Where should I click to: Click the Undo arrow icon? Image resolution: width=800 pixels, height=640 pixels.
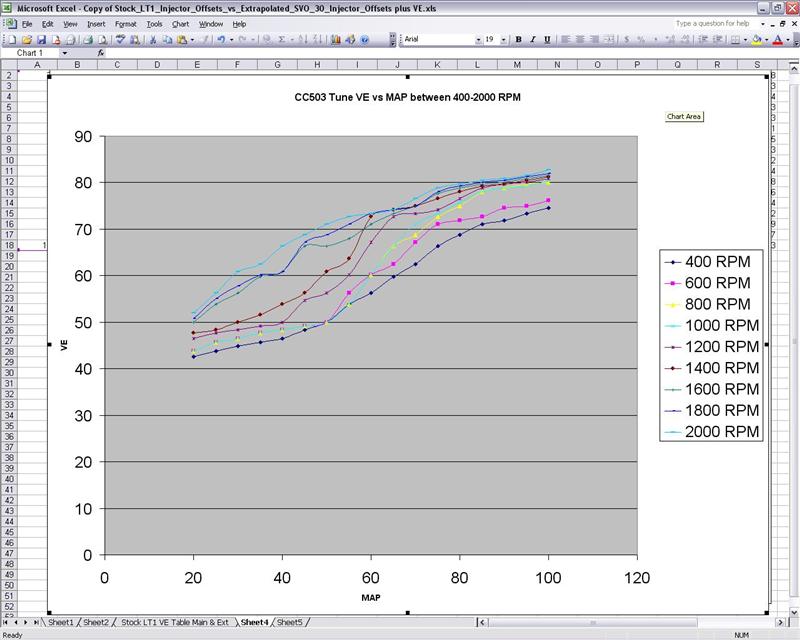(x=220, y=40)
